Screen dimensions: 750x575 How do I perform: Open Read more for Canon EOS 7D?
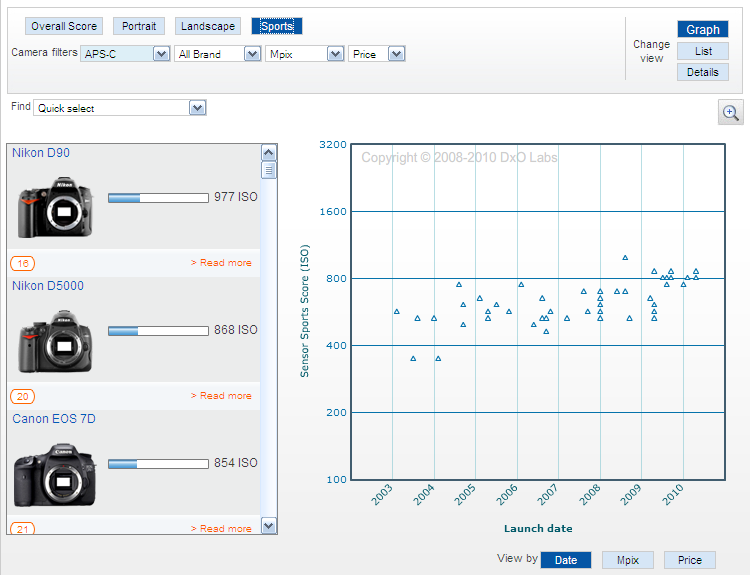[221, 529]
